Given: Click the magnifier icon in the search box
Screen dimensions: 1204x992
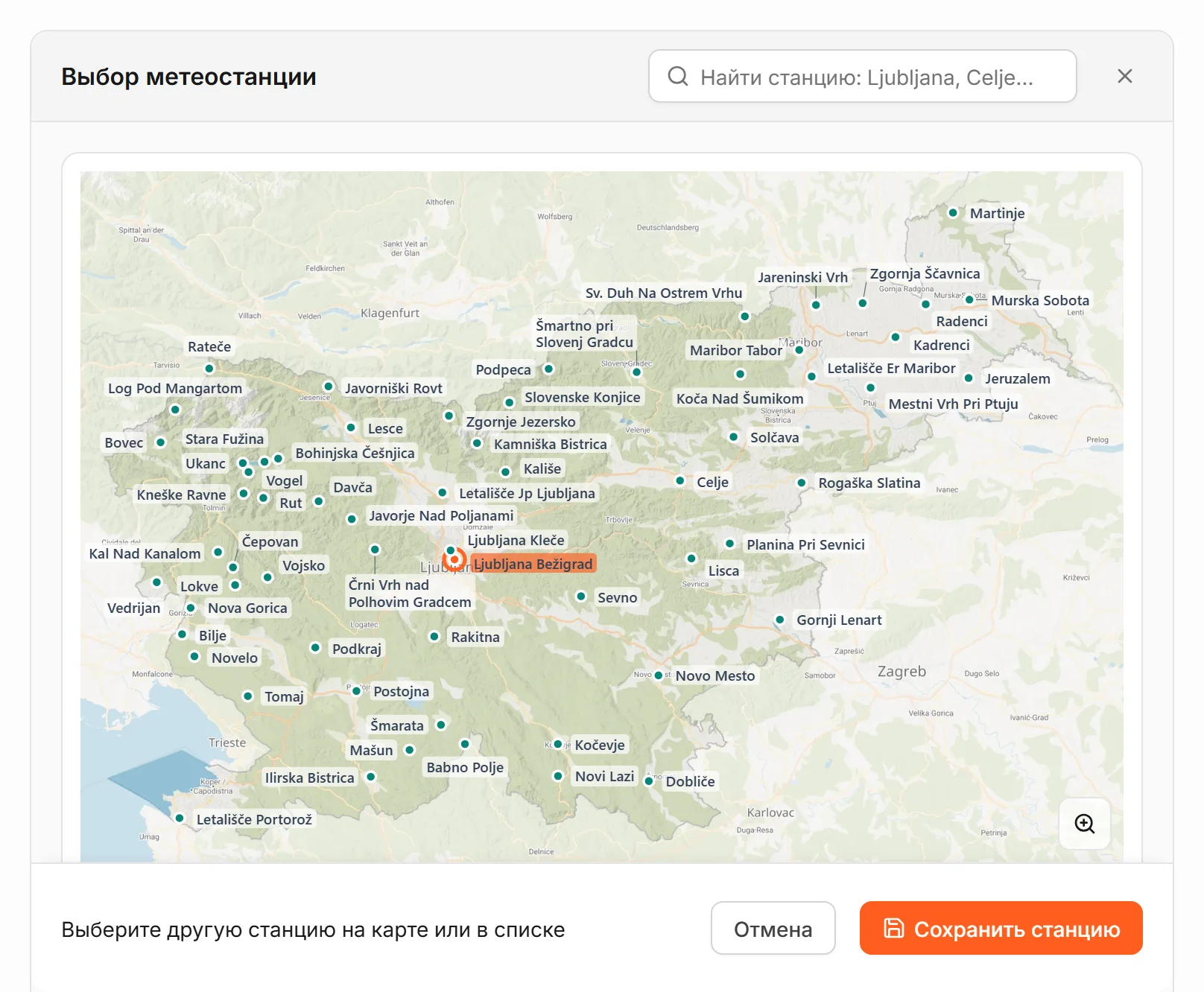Looking at the screenshot, I should click(677, 76).
